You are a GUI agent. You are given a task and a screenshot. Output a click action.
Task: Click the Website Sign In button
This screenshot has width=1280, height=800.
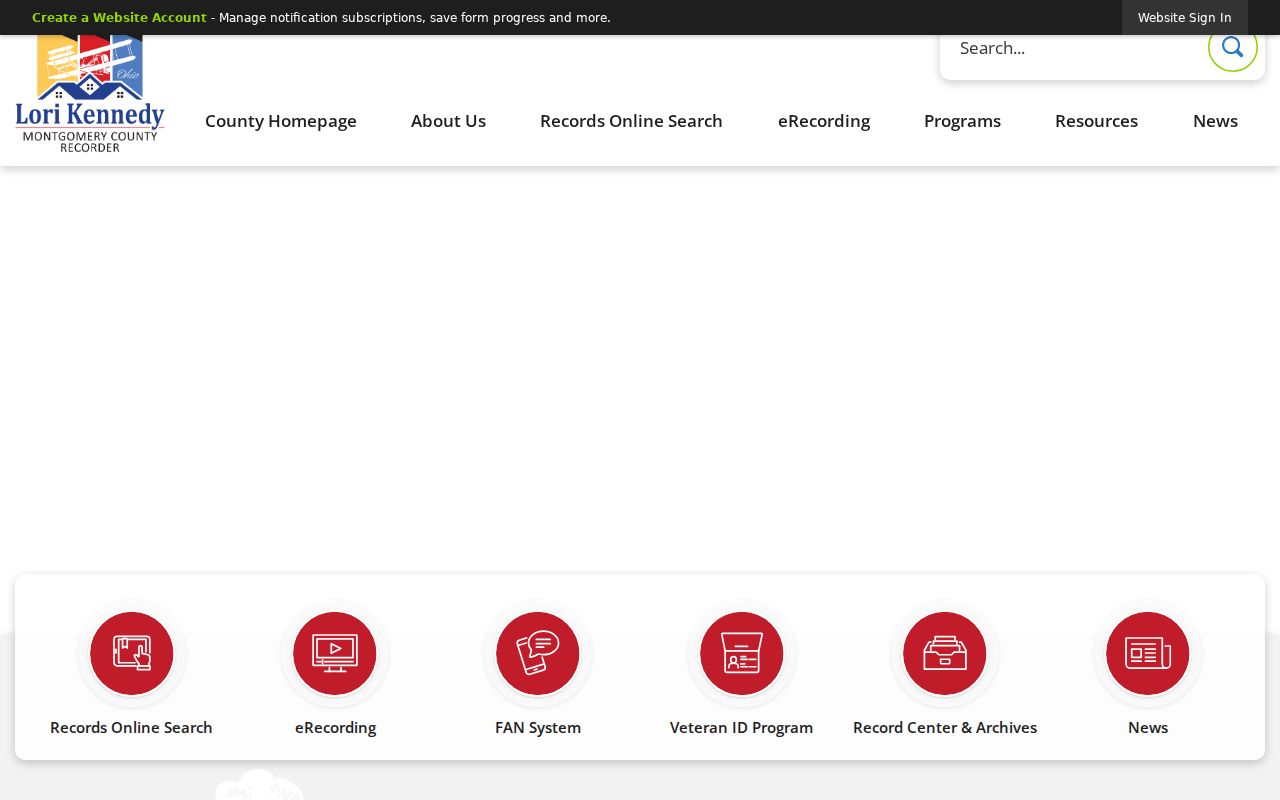coord(1185,18)
